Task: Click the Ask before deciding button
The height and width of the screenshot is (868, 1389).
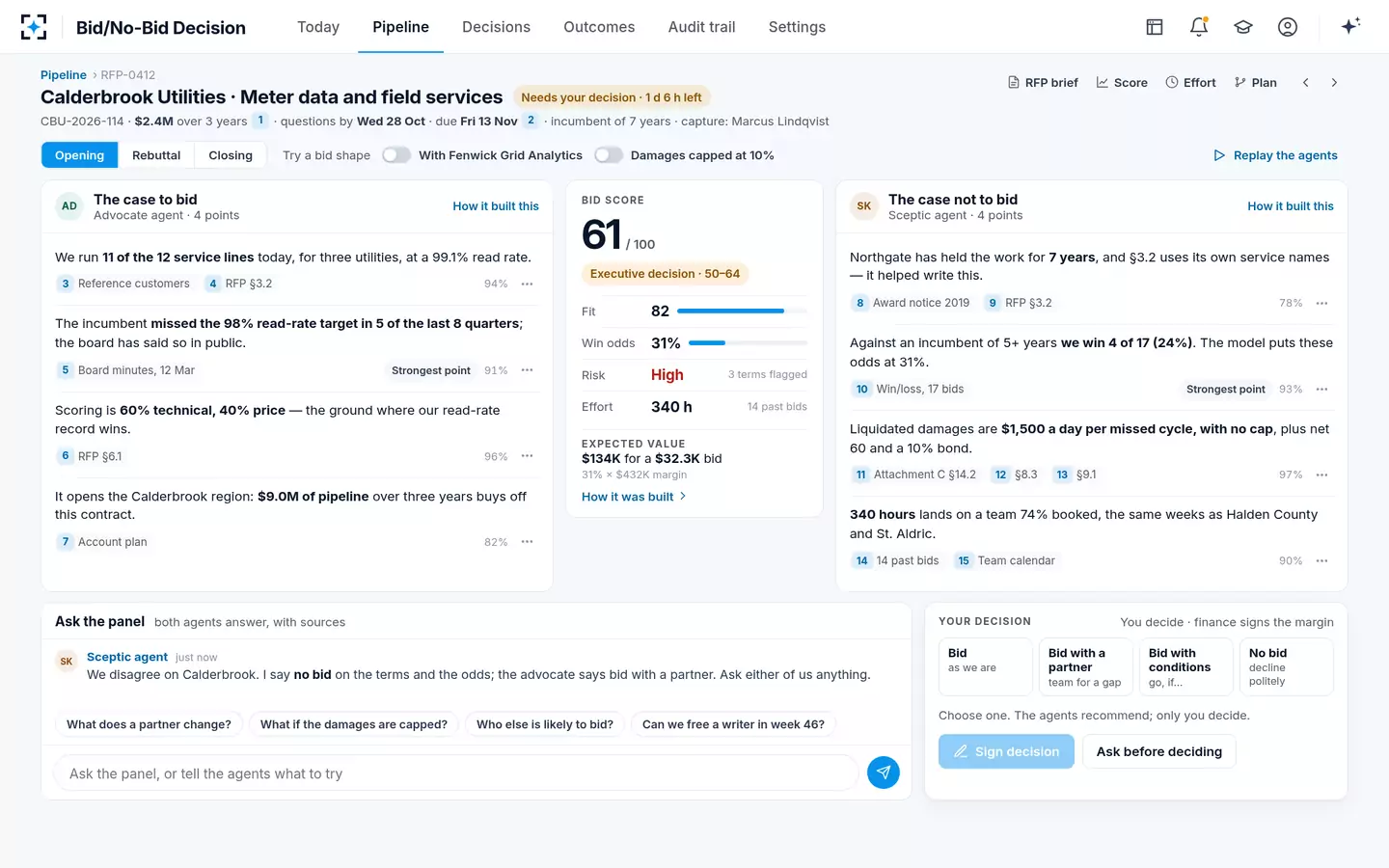Action: point(1159,751)
